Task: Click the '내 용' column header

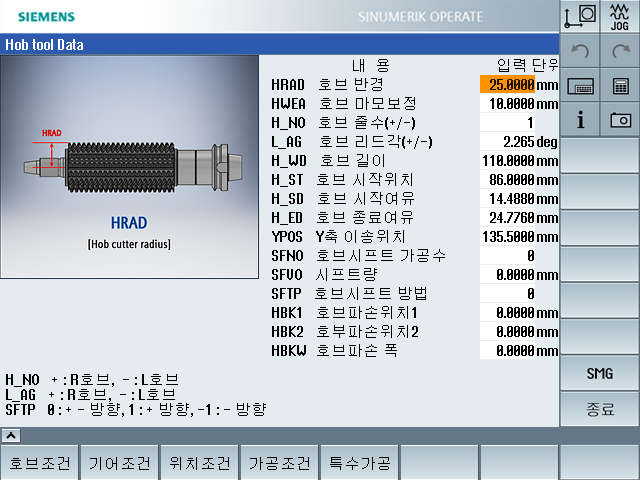Action: 371,65
